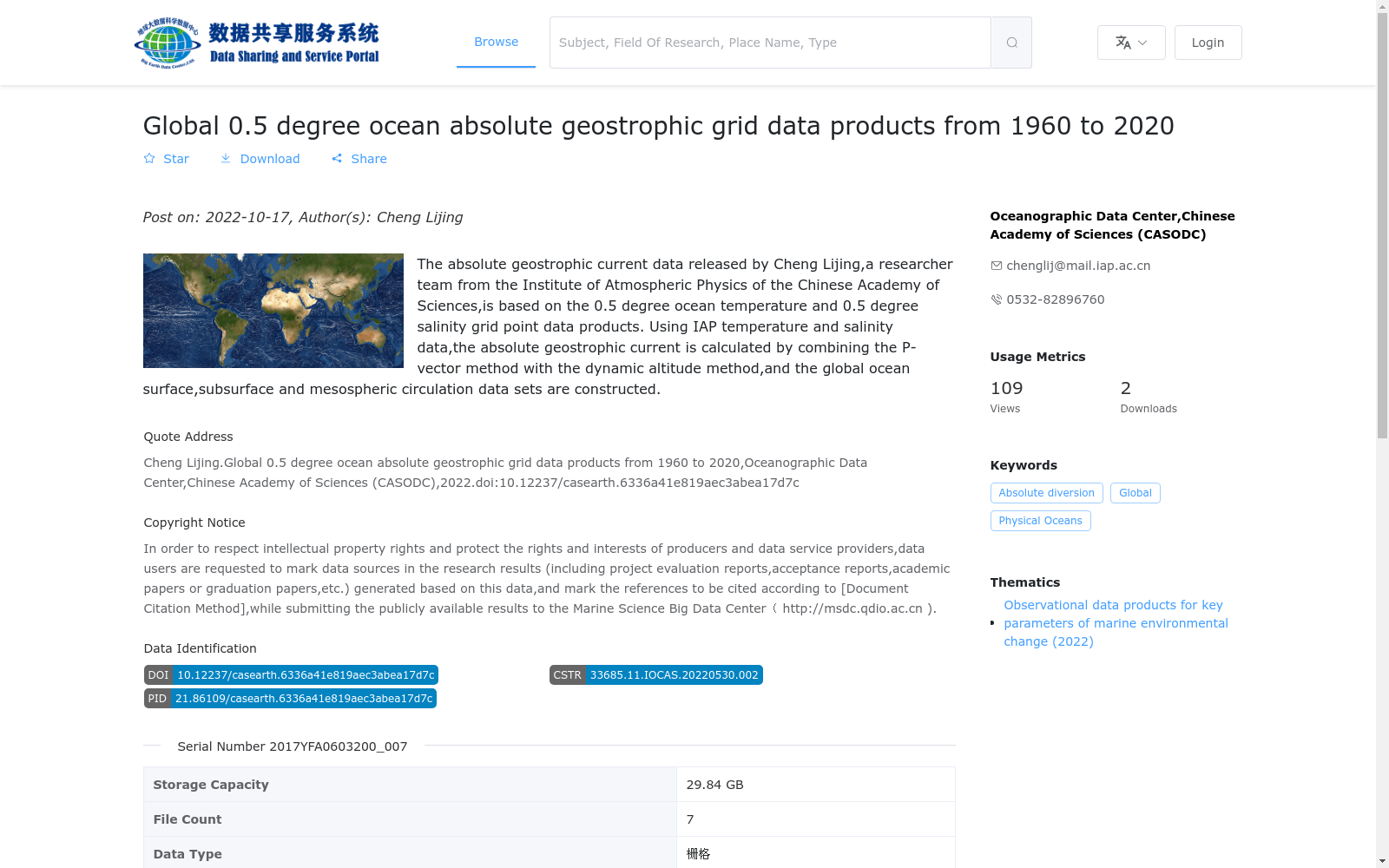
Task: Select the Physical Oceans keyword tag
Action: [1040, 521]
